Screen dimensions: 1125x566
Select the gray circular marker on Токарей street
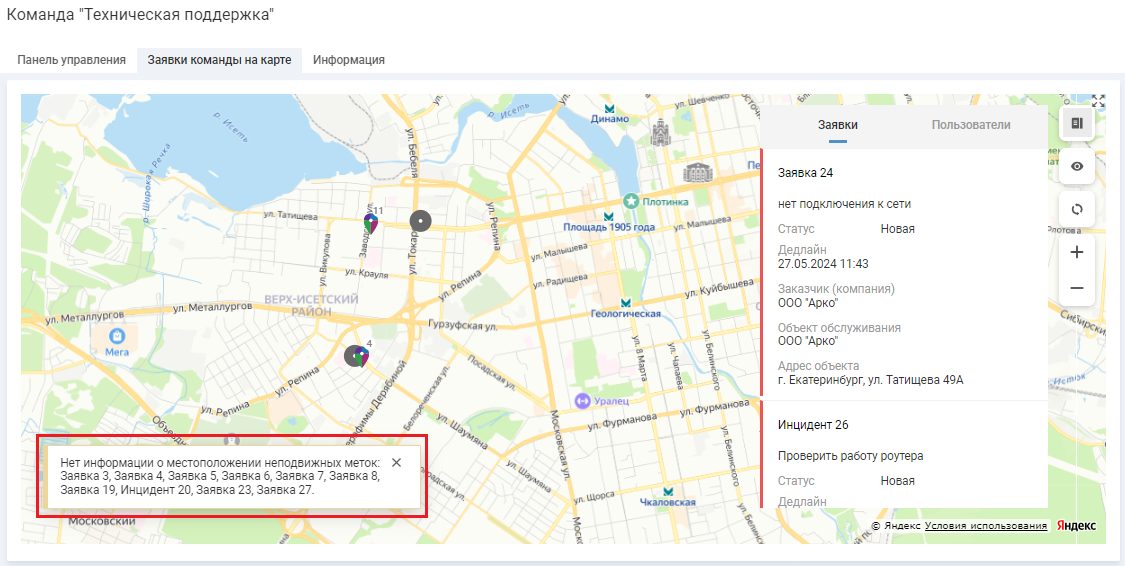point(421,221)
